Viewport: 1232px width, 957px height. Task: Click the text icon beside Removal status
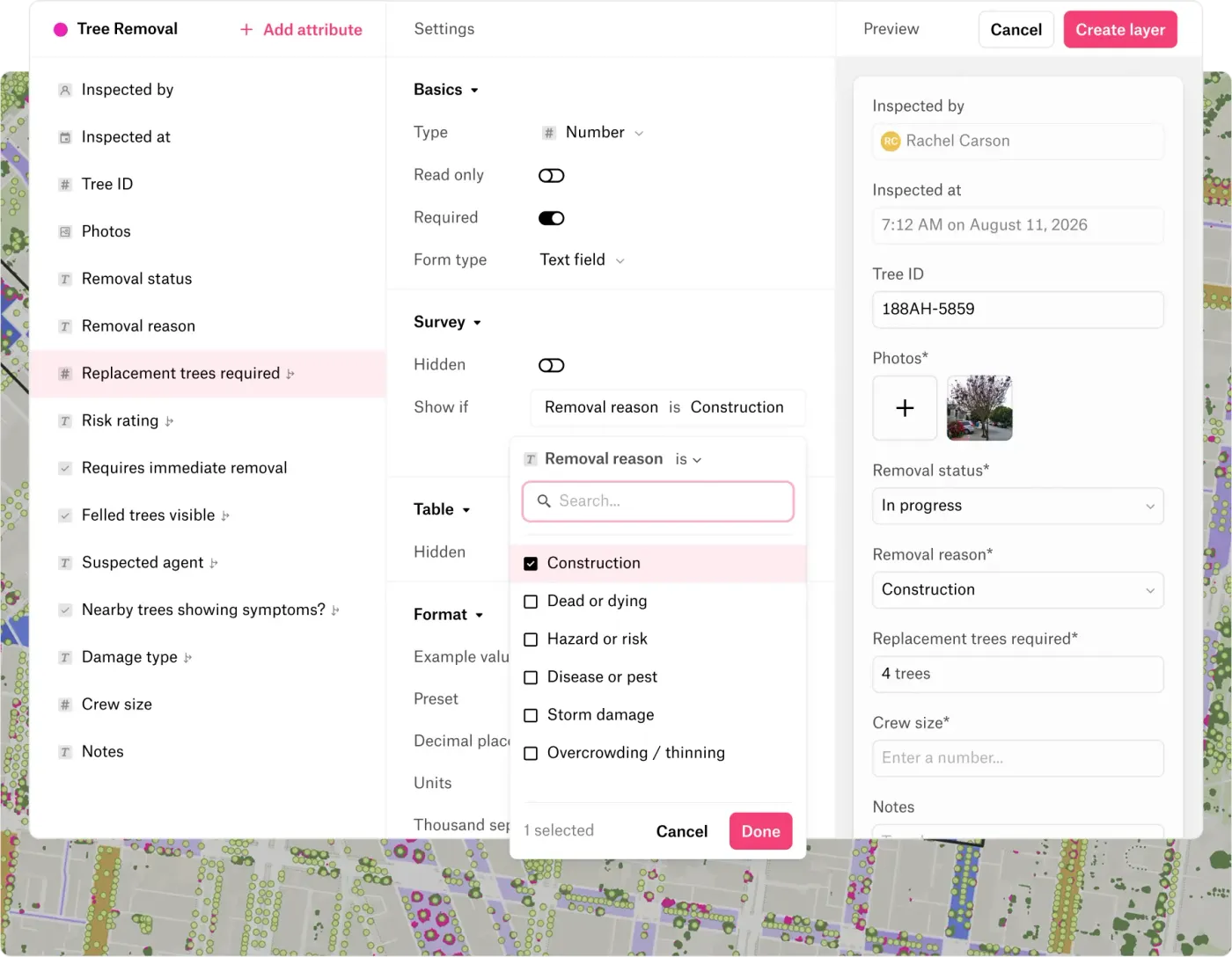click(x=65, y=280)
